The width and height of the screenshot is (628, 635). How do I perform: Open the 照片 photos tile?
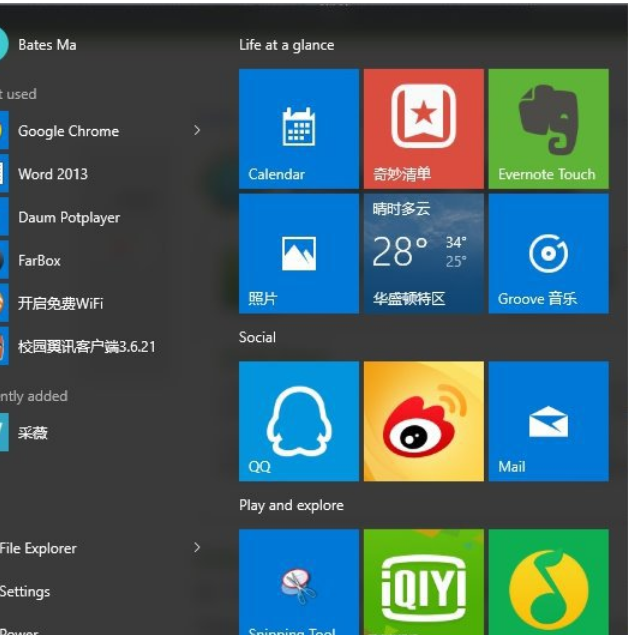pyautogui.click(x=299, y=254)
